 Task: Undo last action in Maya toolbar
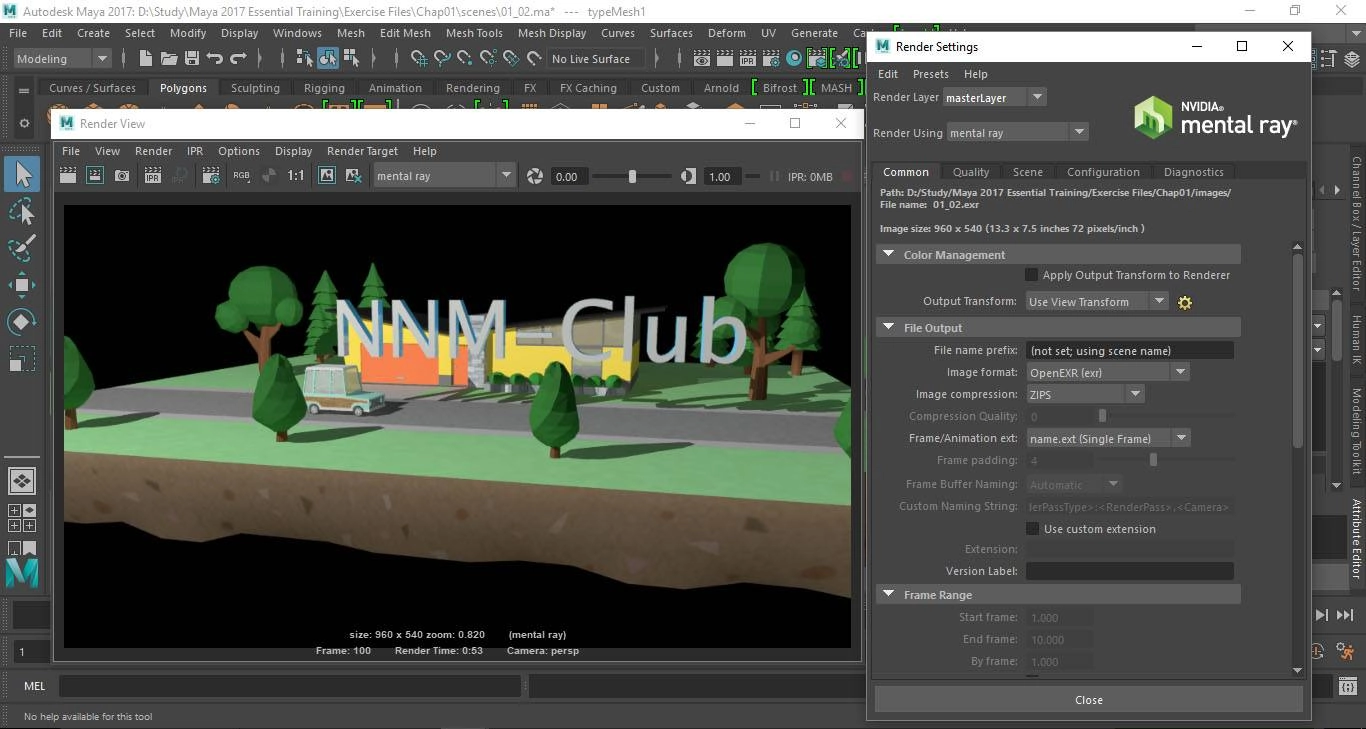[x=215, y=59]
